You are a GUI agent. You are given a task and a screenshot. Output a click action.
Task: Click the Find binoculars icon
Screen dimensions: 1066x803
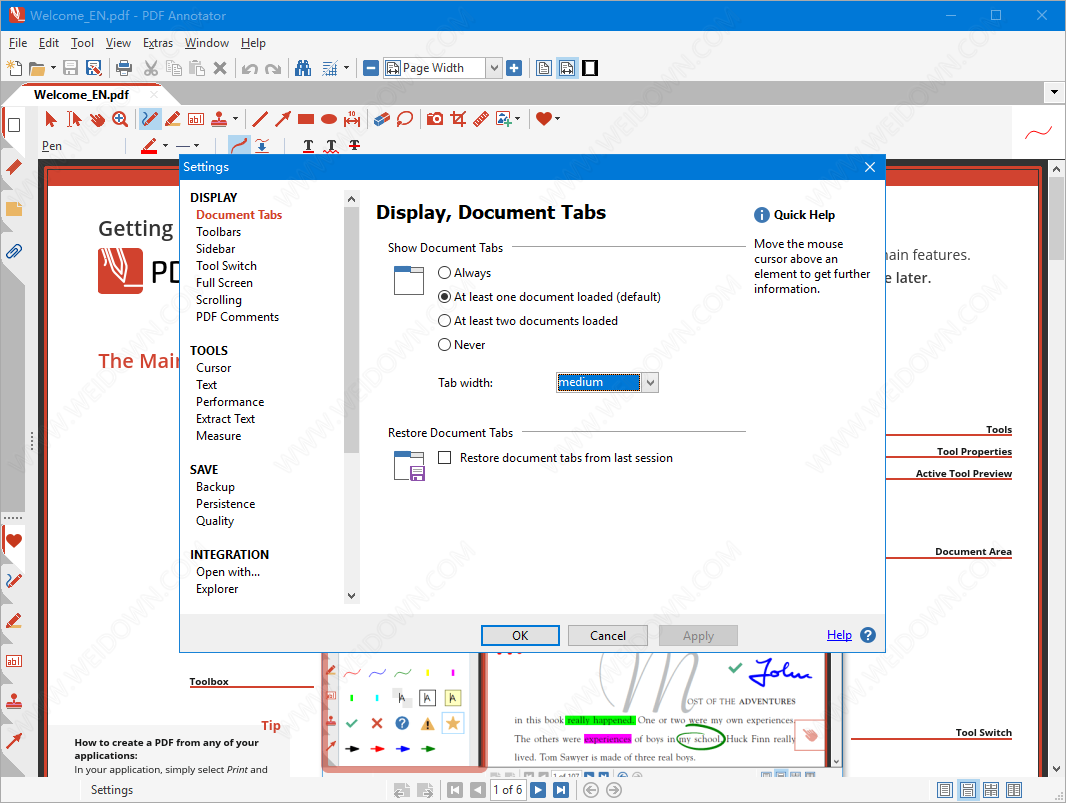pos(303,68)
